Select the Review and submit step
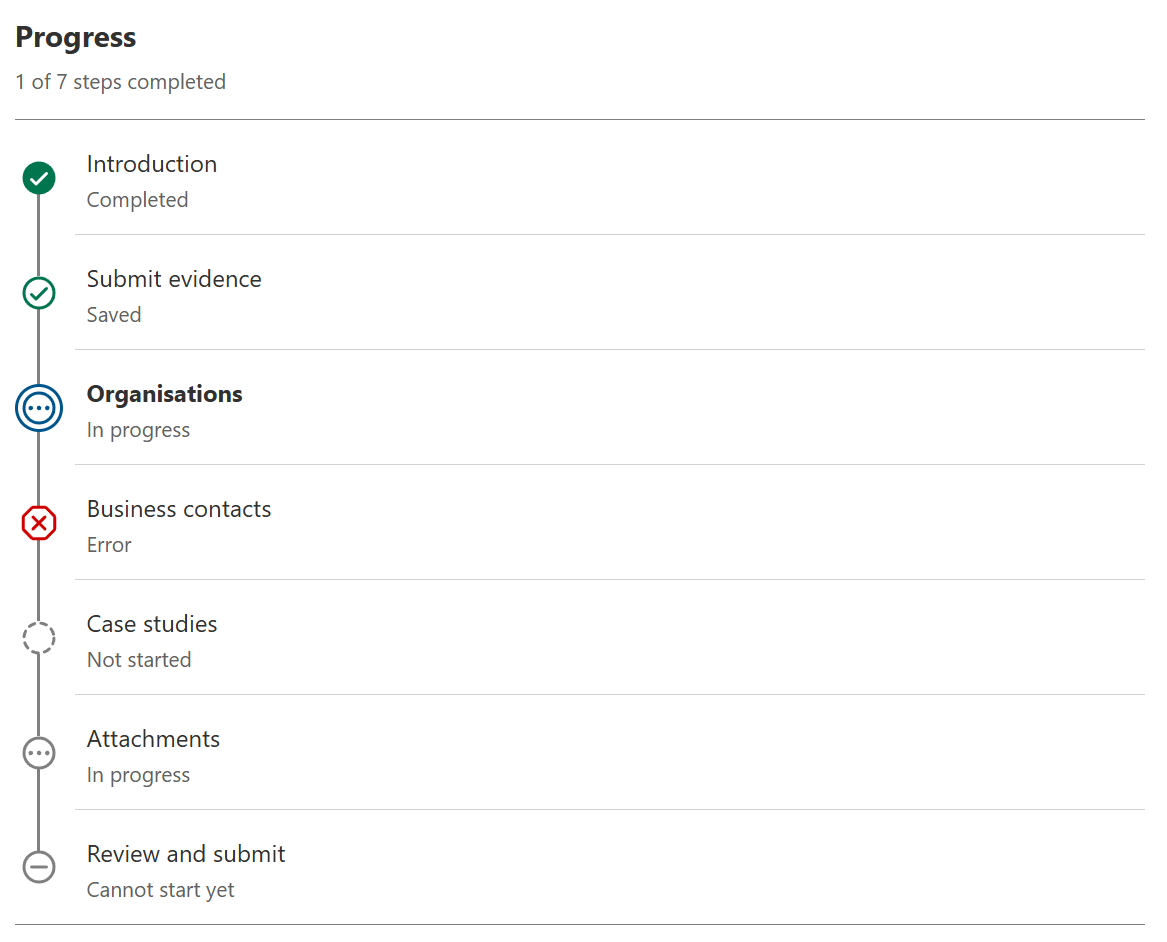The image size is (1167, 942). coord(186,853)
